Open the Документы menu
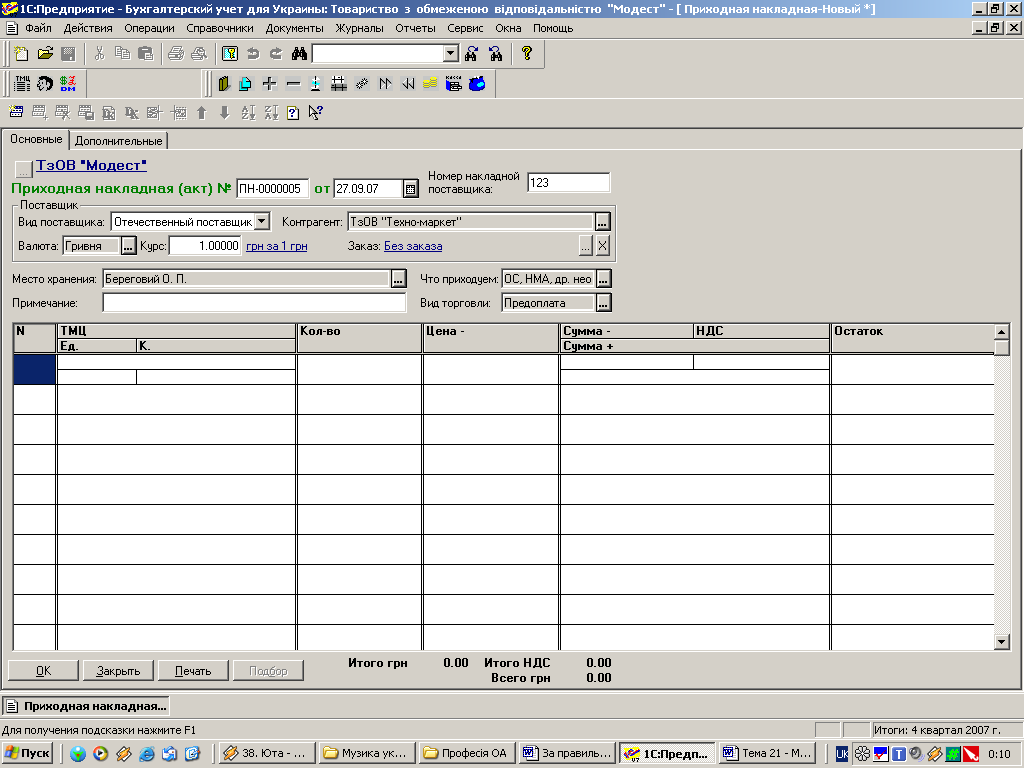Screen dimensions: 1024x768 point(295,28)
